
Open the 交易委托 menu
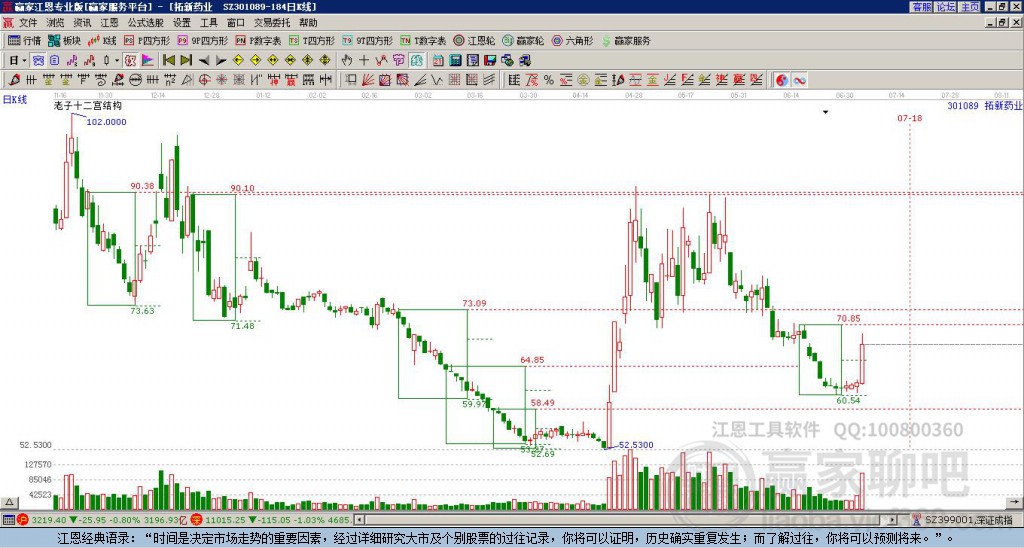(272, 23)
